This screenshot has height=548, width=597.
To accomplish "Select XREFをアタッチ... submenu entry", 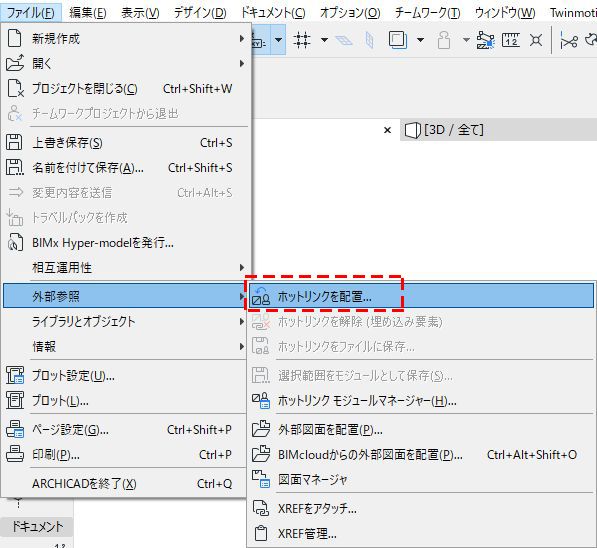I will tap(421, 508).
